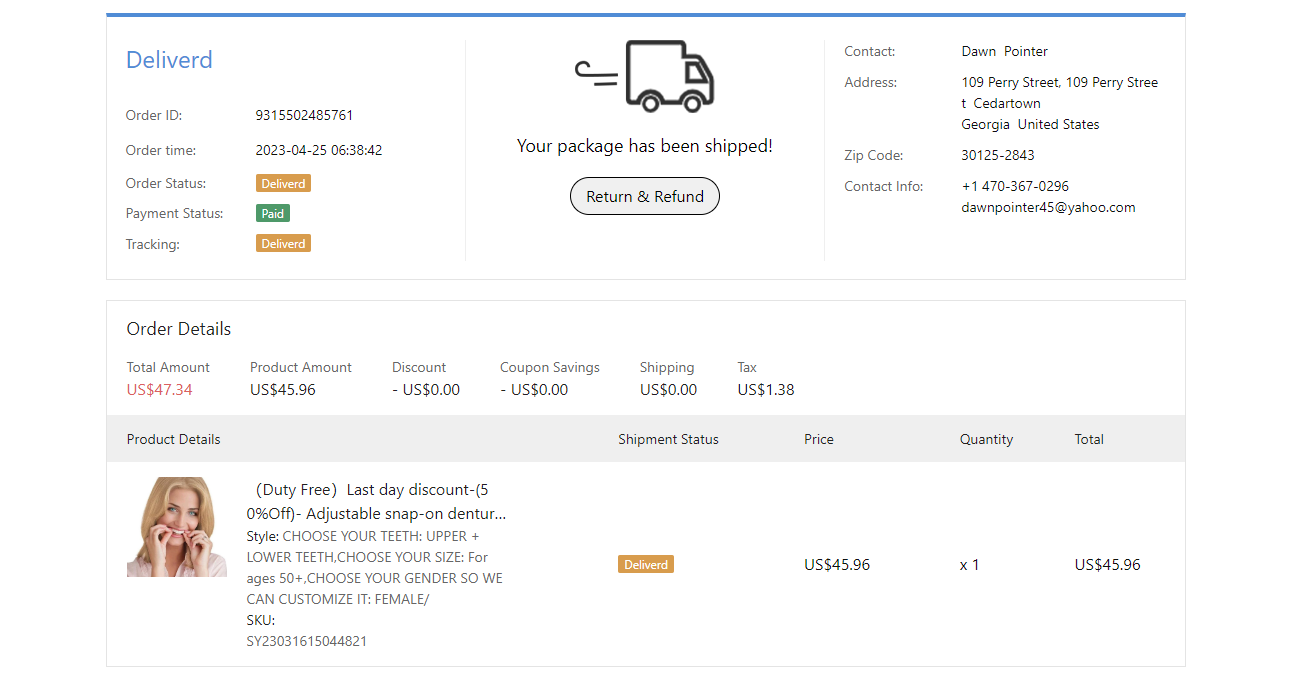Image resolution: width=1307 pixels, height=673 pixels.
Task: Click the red total amount US$47.34
Action: click(159, 390)
